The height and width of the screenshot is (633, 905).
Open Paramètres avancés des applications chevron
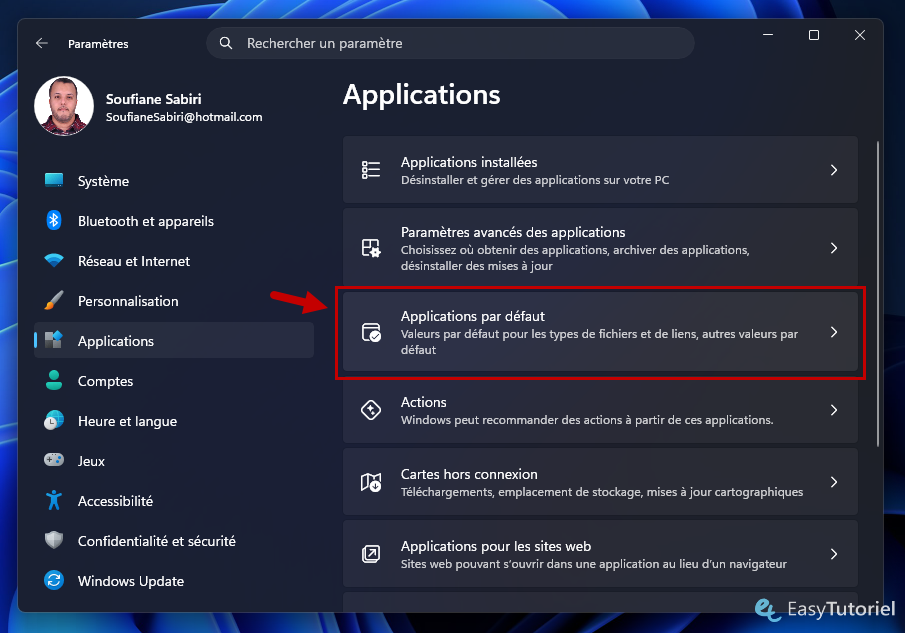833,248
